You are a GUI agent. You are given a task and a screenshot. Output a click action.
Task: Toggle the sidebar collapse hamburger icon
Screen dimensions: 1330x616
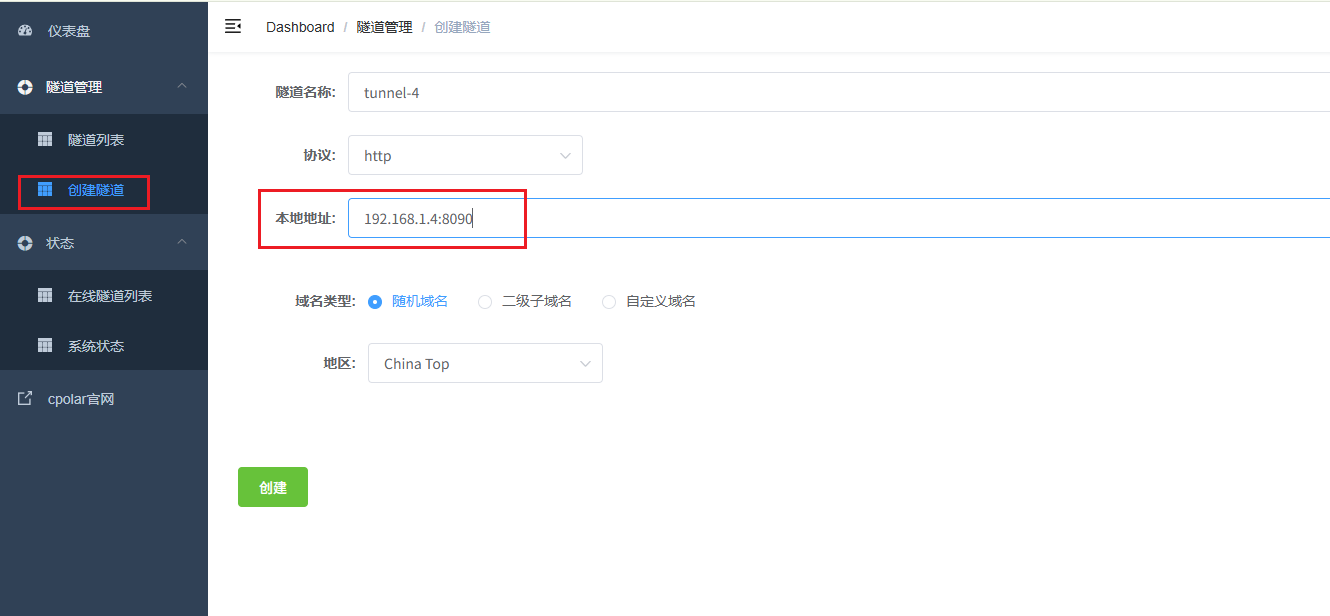(x=233, y=26)
